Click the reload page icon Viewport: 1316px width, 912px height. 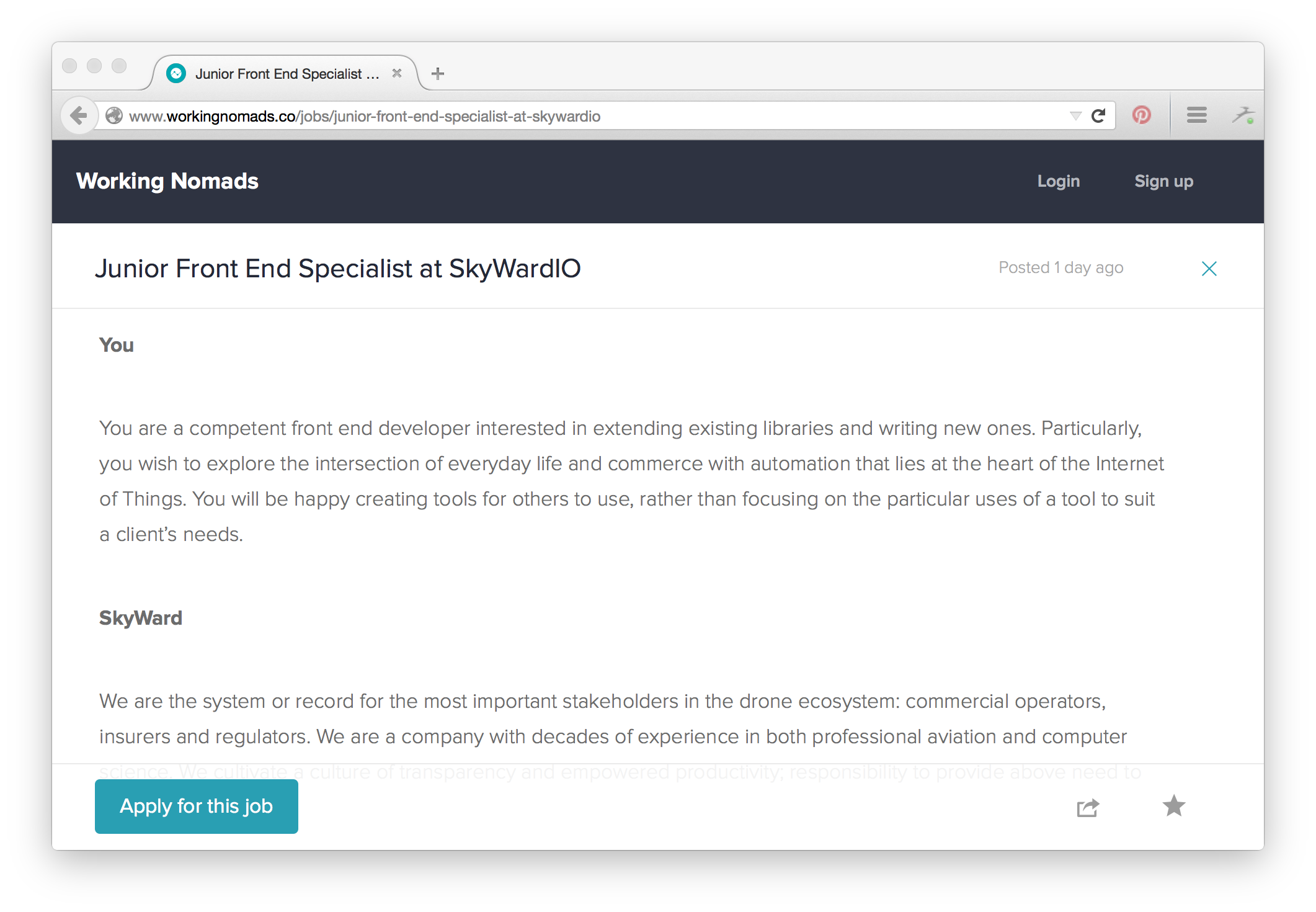pos(1098,116)
